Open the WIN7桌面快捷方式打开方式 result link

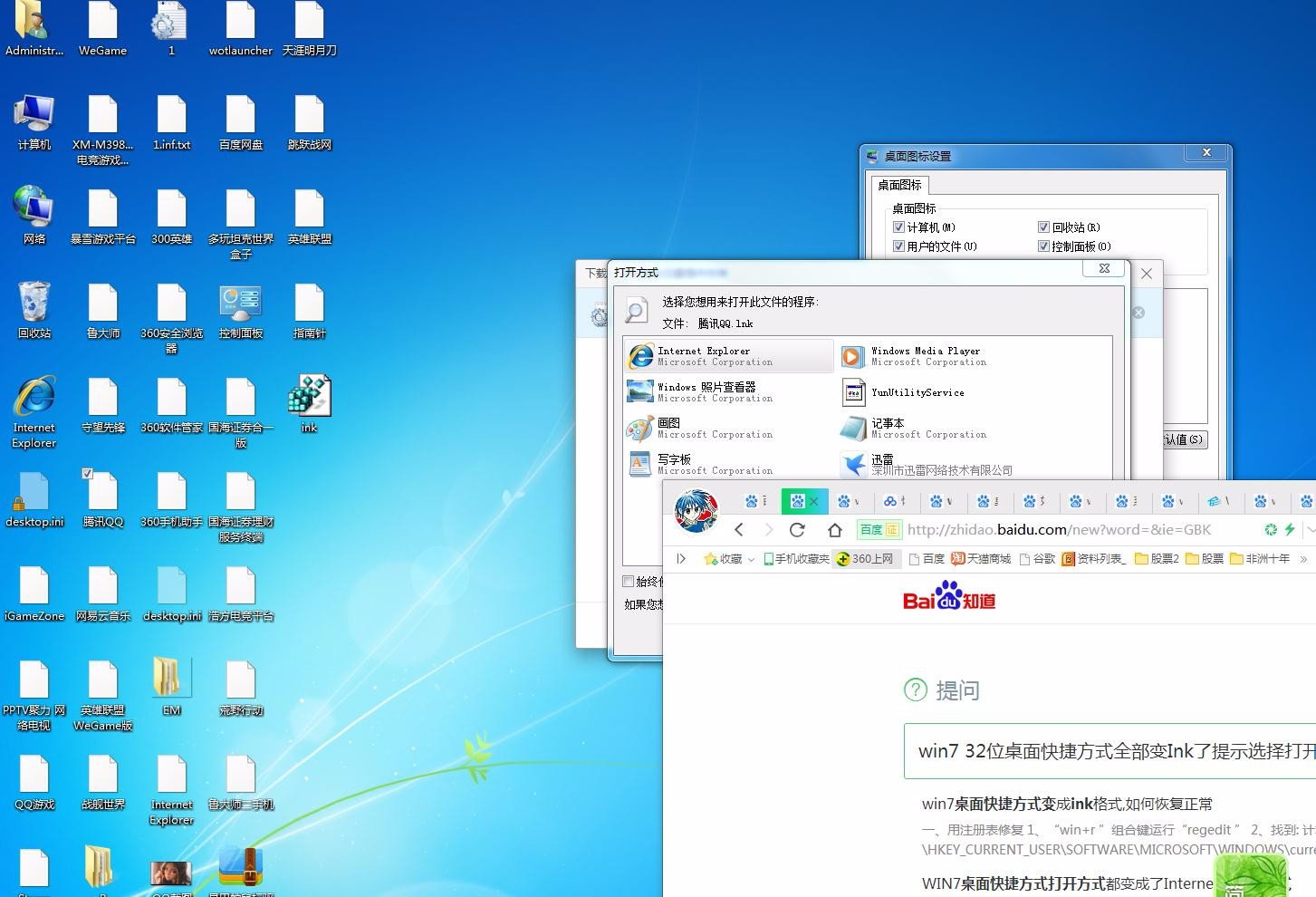pyautogui.click(x=1067, y=883)
